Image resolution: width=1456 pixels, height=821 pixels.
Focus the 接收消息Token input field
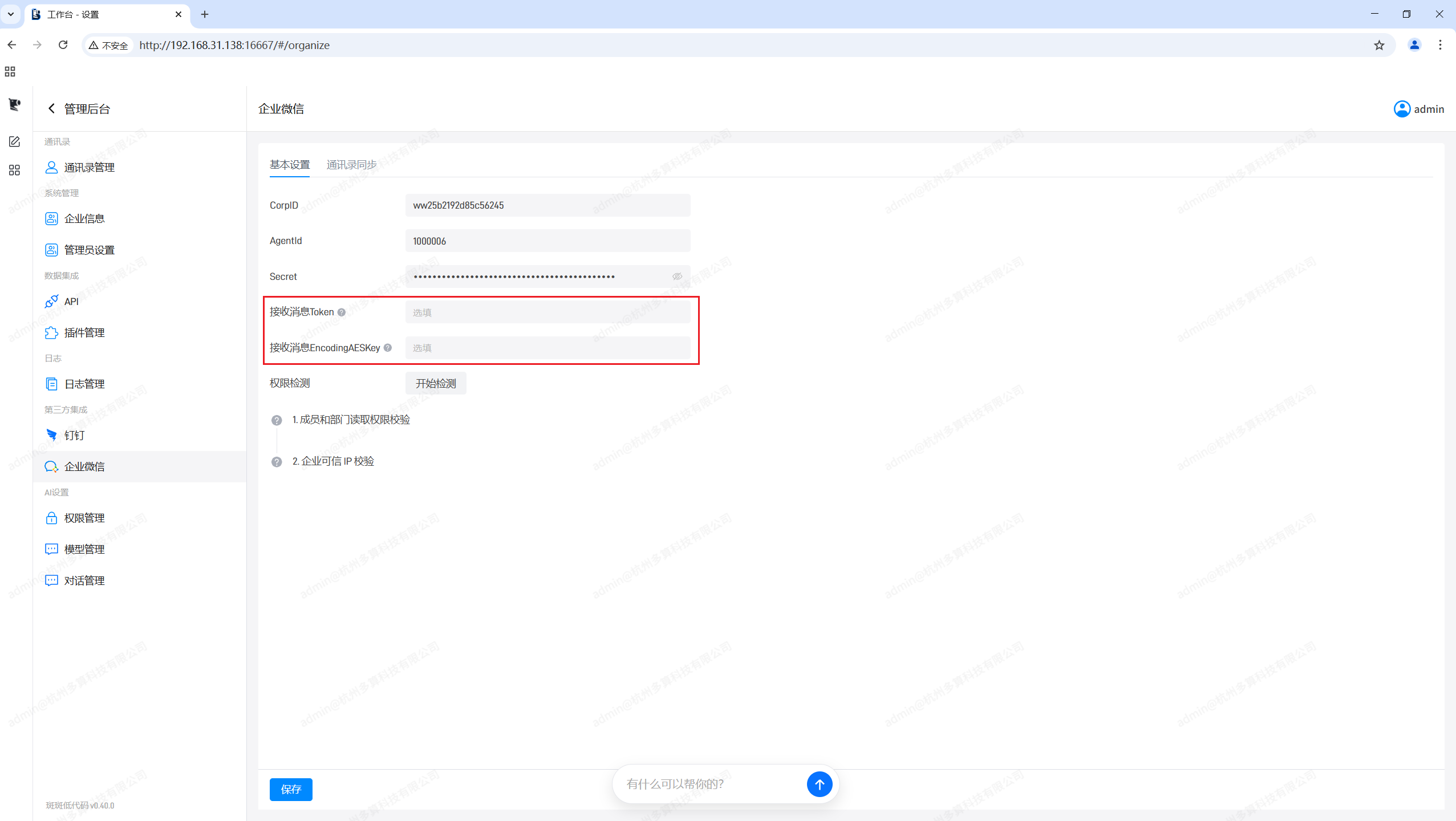547,312
